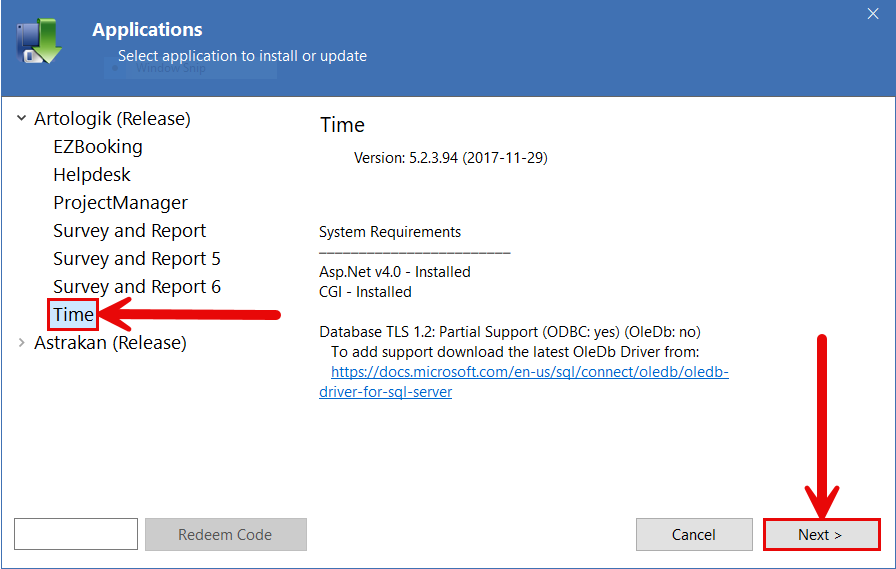Image resolution: width=896 pixels, height=569 pixels.
Task: Click the 'System Requirements' heading text
Action: point(390,232)
